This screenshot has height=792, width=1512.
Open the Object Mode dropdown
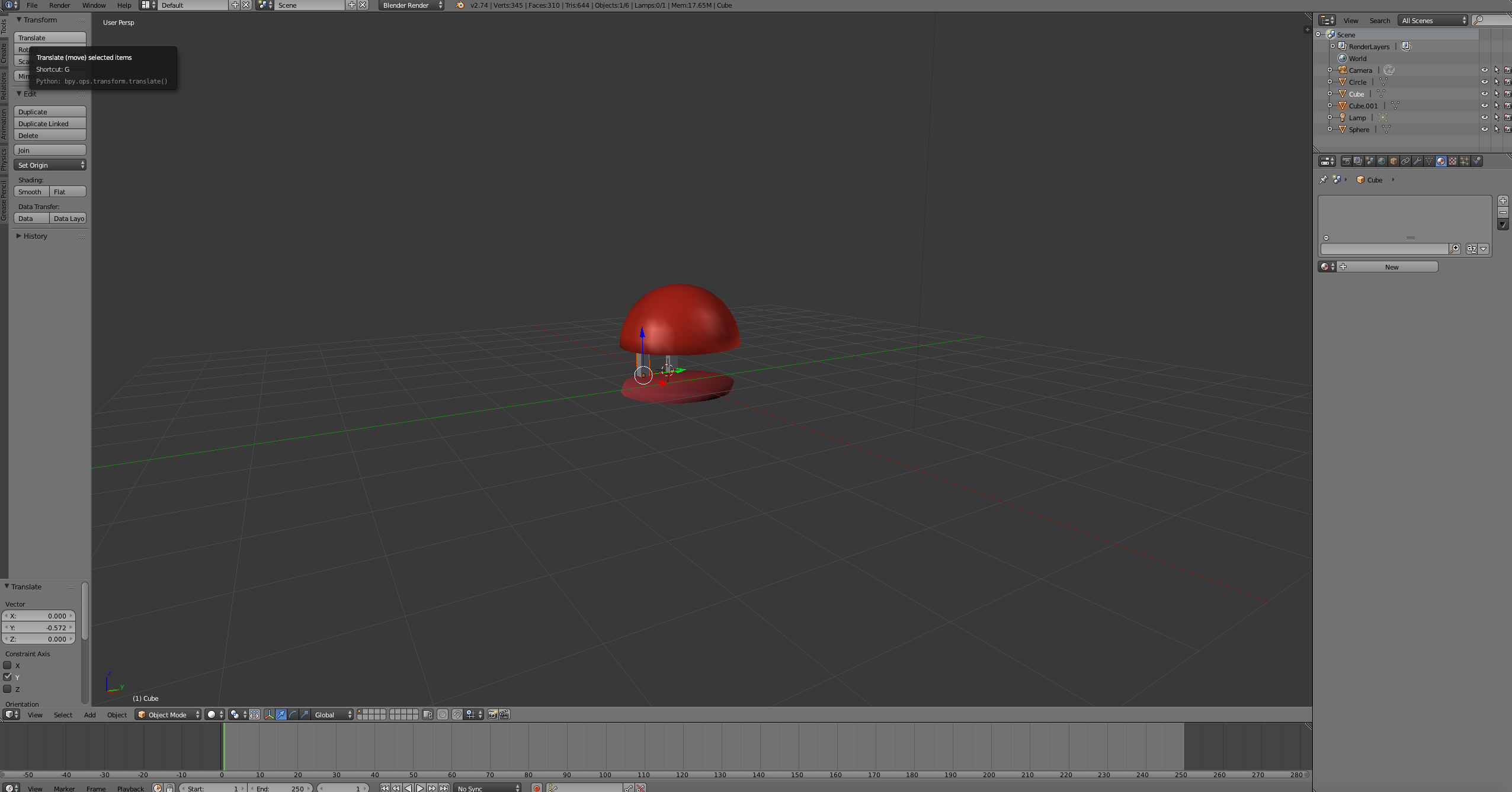(x=168, y=714)
